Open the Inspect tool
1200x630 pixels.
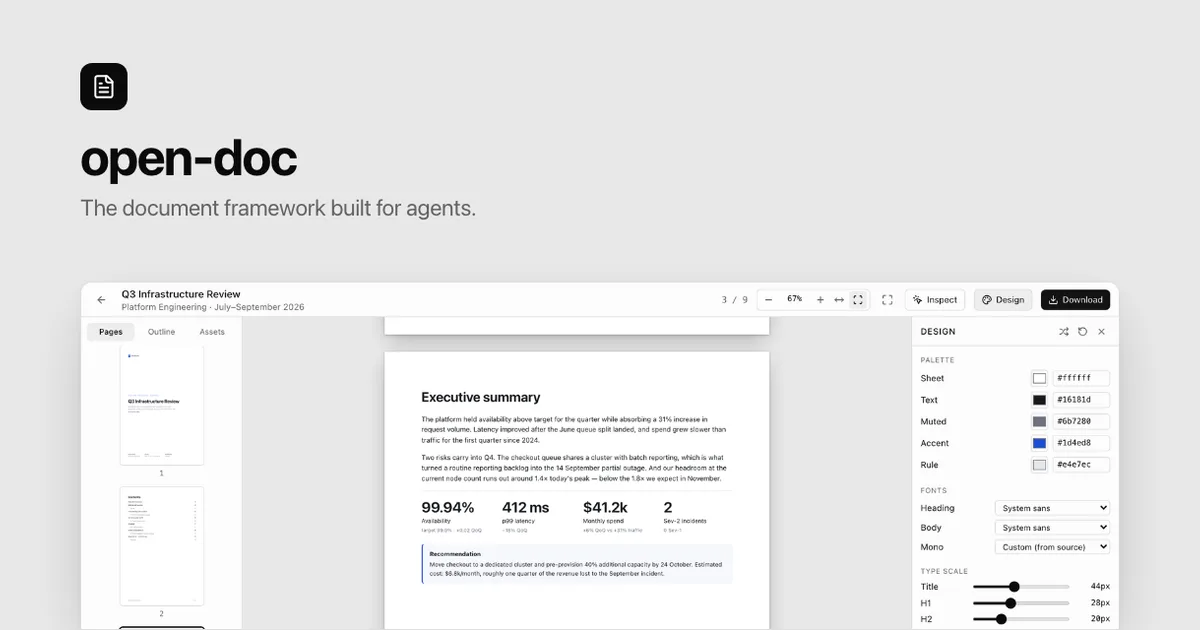pyautogui.click(x=936, y=300)
